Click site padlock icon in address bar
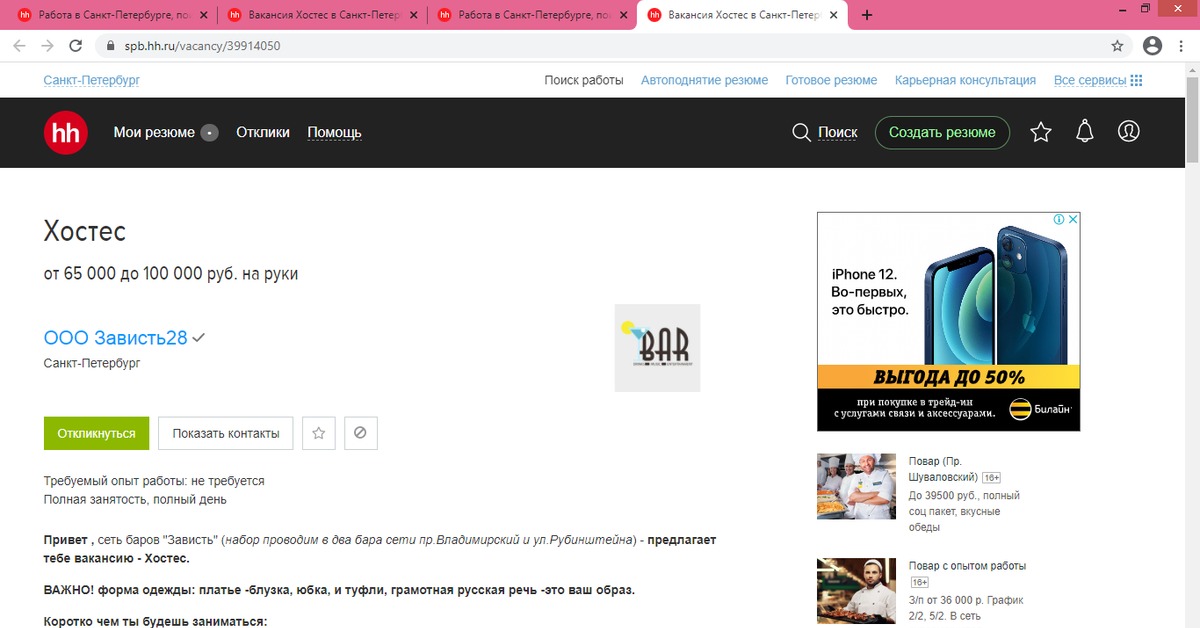Screen dimensions: 1200x628 [111, 46]
